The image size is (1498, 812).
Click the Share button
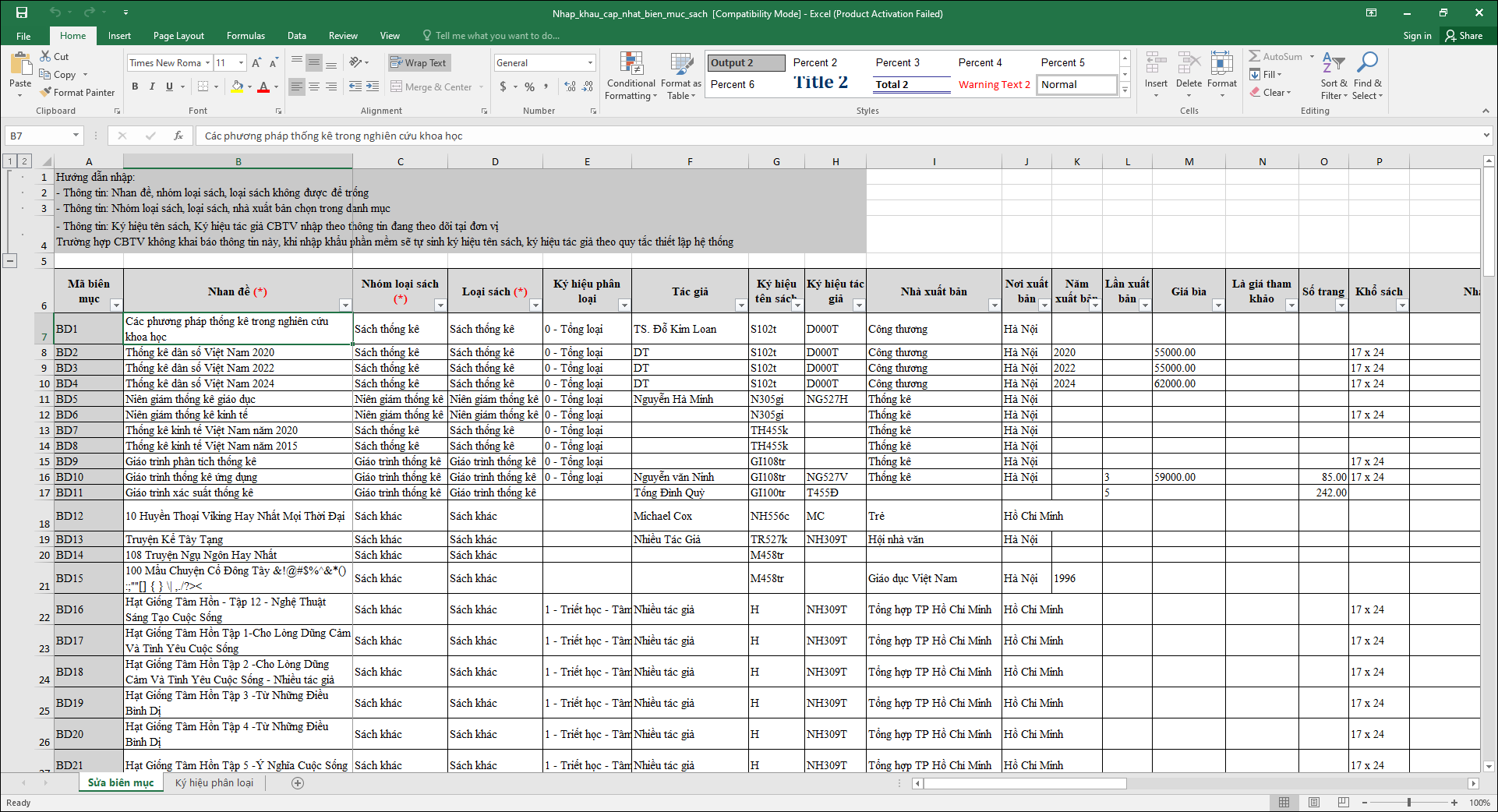click(1464, 36)
